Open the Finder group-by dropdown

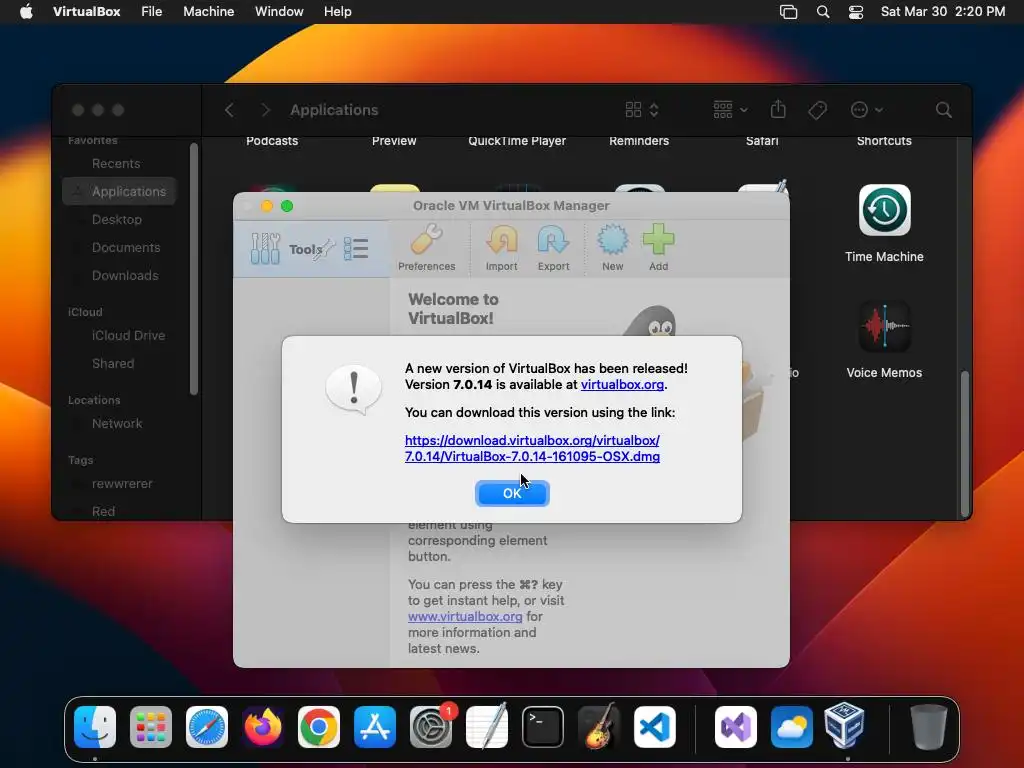(730, 110)
